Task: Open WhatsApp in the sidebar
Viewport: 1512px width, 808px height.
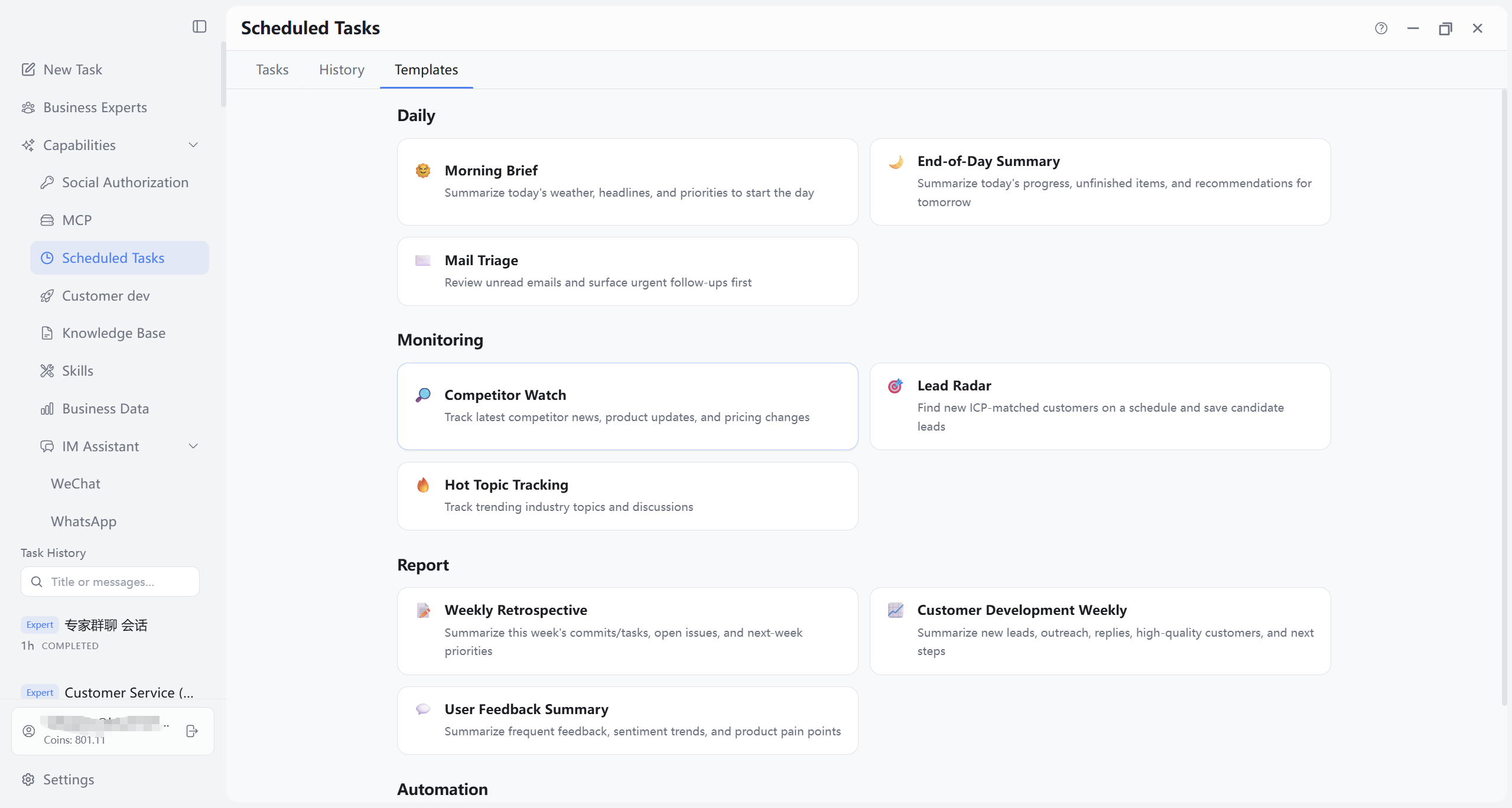Action: (x=83, y=522)
